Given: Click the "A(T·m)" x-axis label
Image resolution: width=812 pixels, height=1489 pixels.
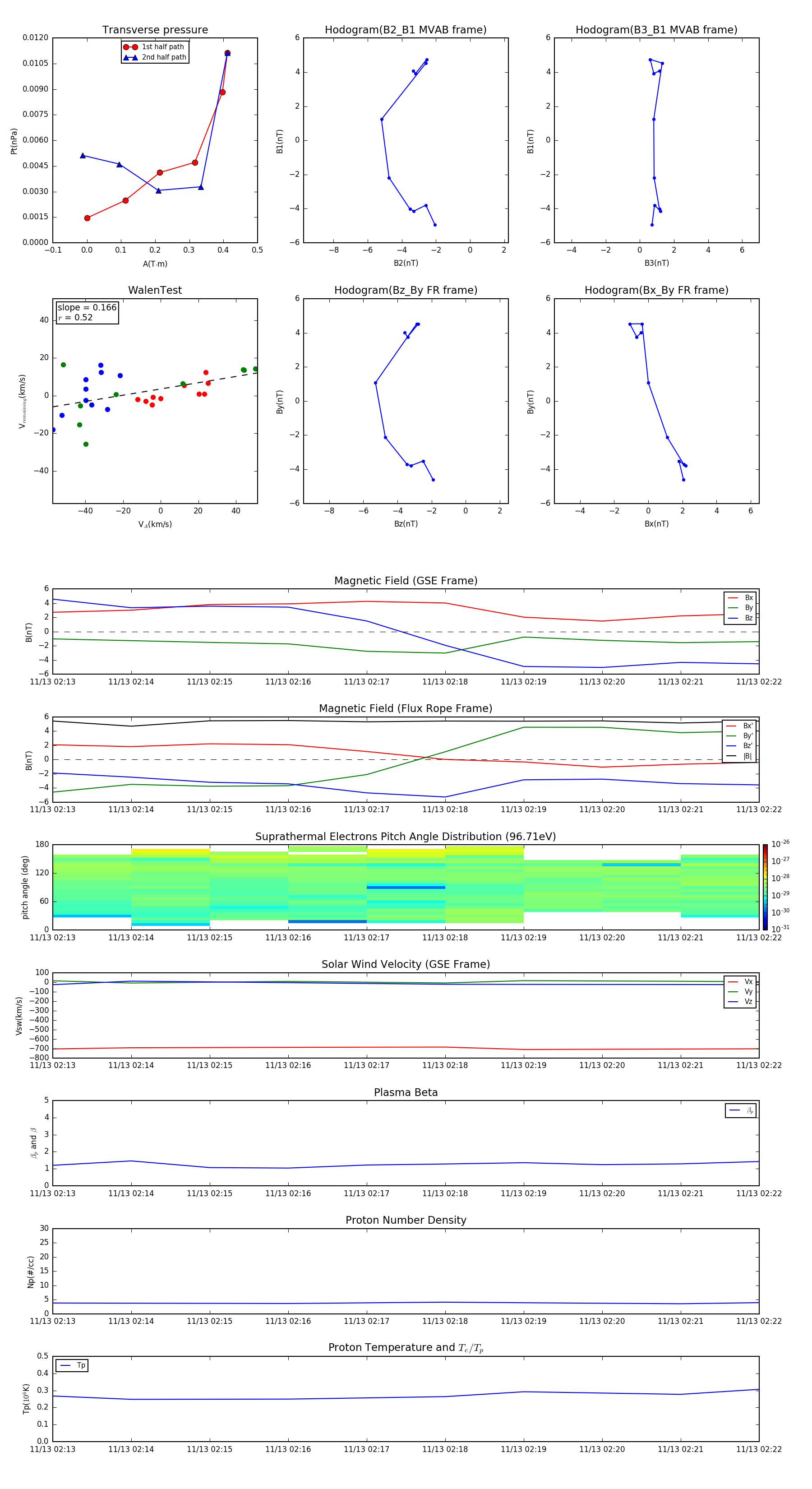Looking at the screenshot, I should point(155,264).
